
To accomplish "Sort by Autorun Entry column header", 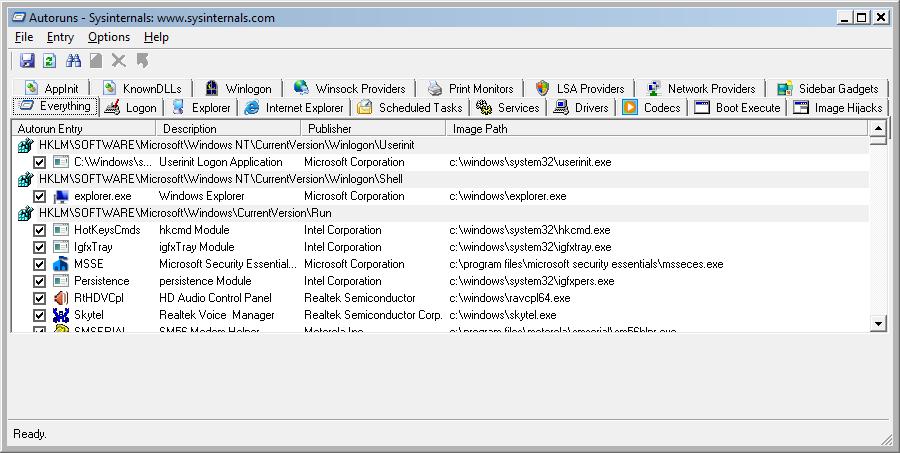I will point(84,129).
